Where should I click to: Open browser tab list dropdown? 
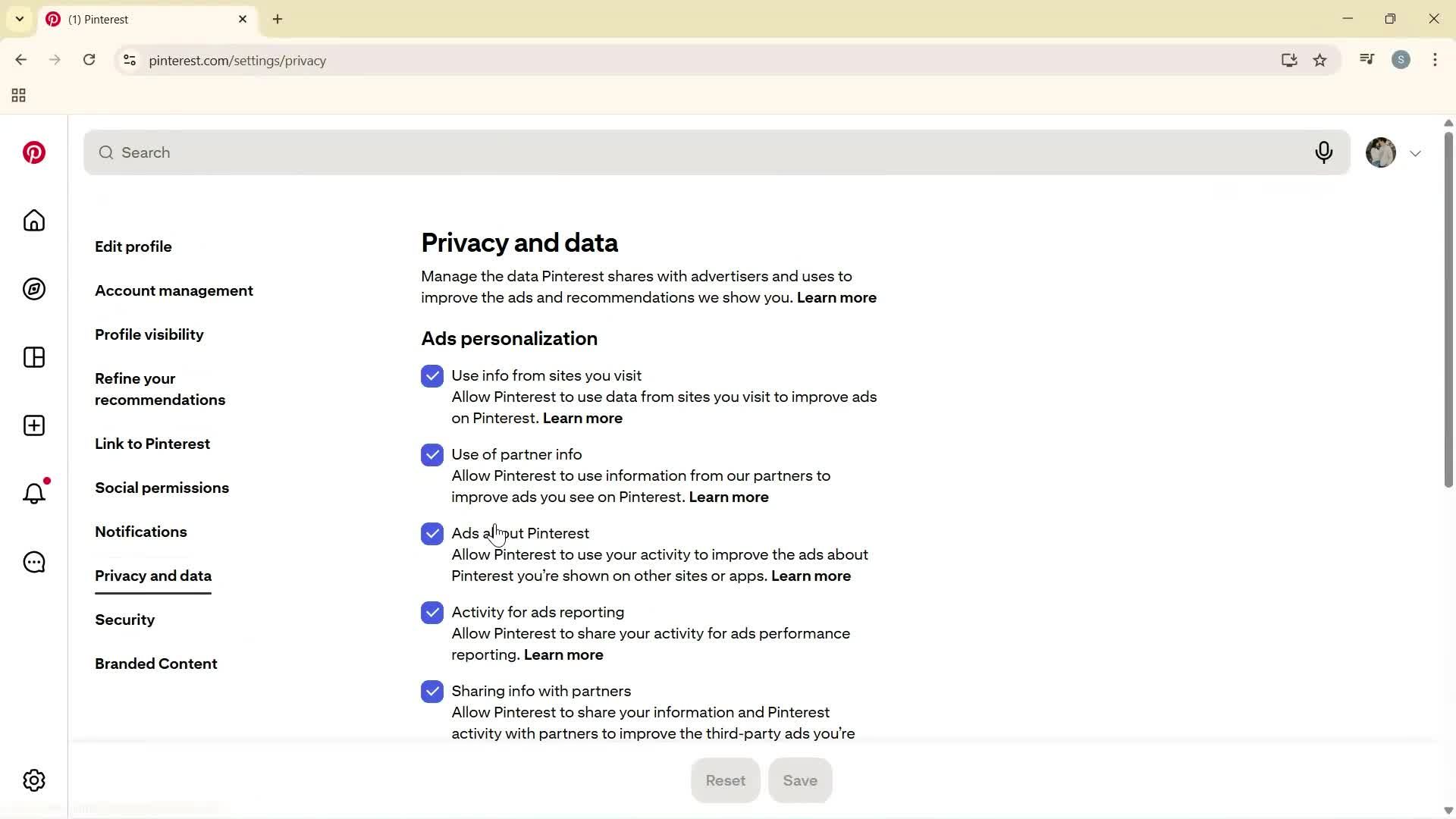tap(19, 19)
